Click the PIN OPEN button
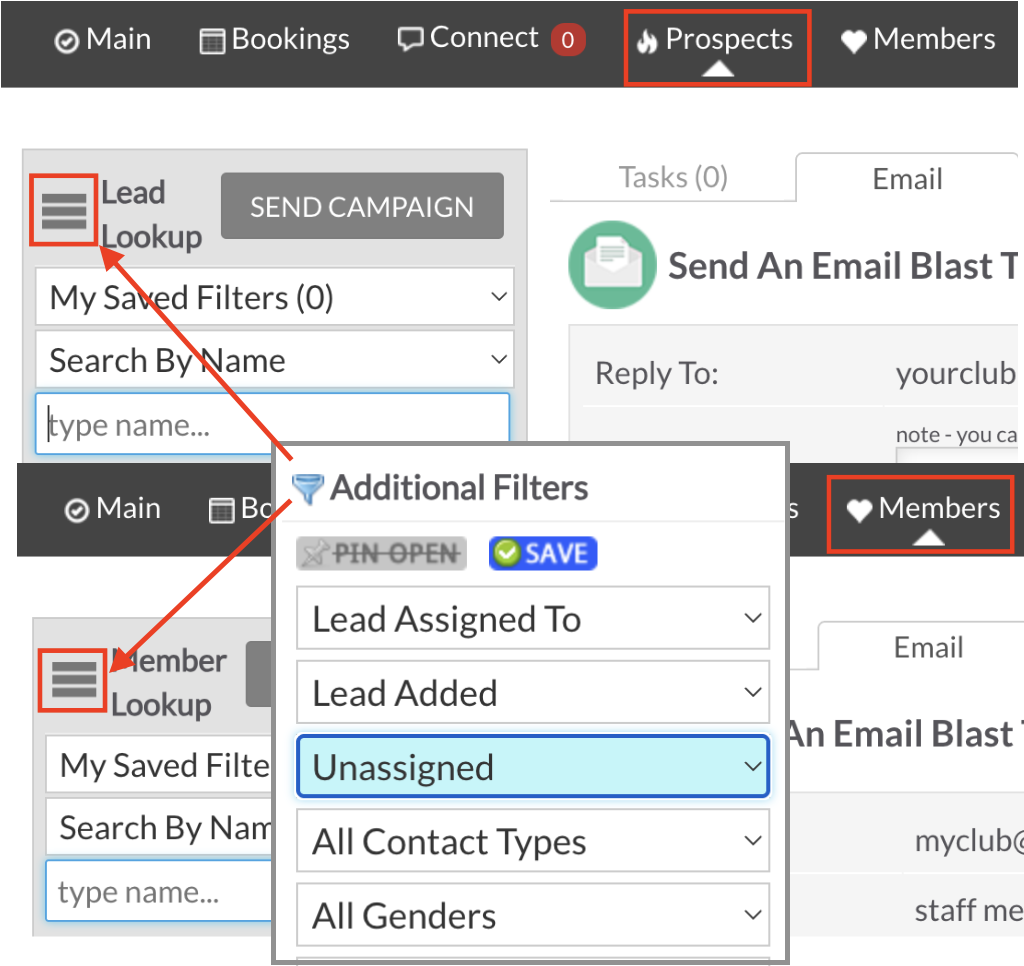The width and height of the screenshot is (1024, 966). (x=381, y=553)
